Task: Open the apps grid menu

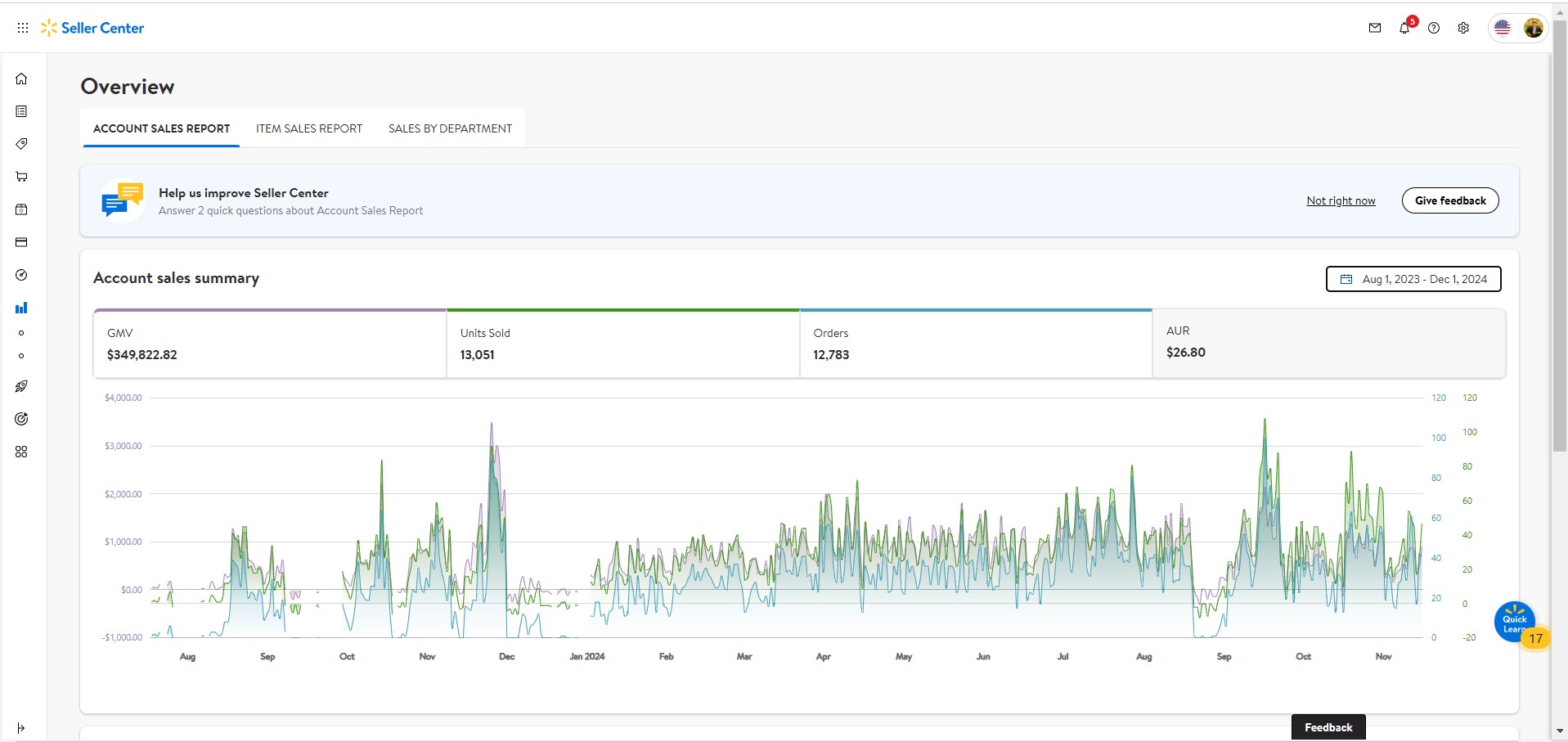Action: (23, 28)
